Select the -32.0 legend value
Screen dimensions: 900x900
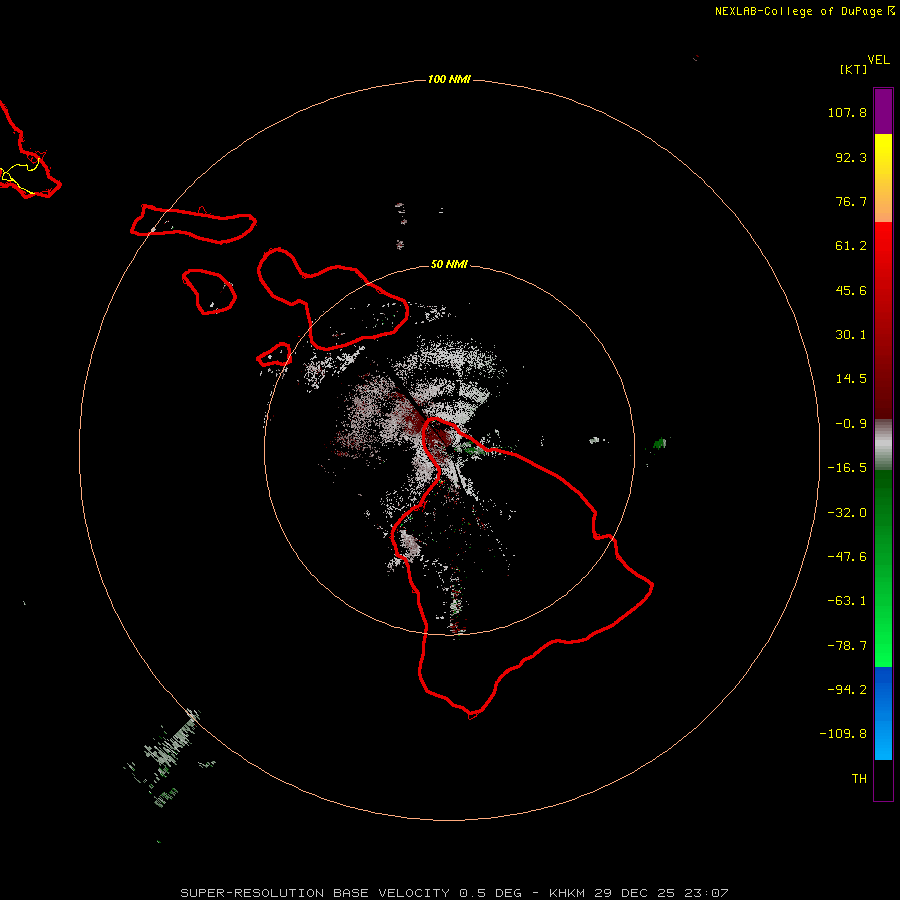(x=847, y=513)
